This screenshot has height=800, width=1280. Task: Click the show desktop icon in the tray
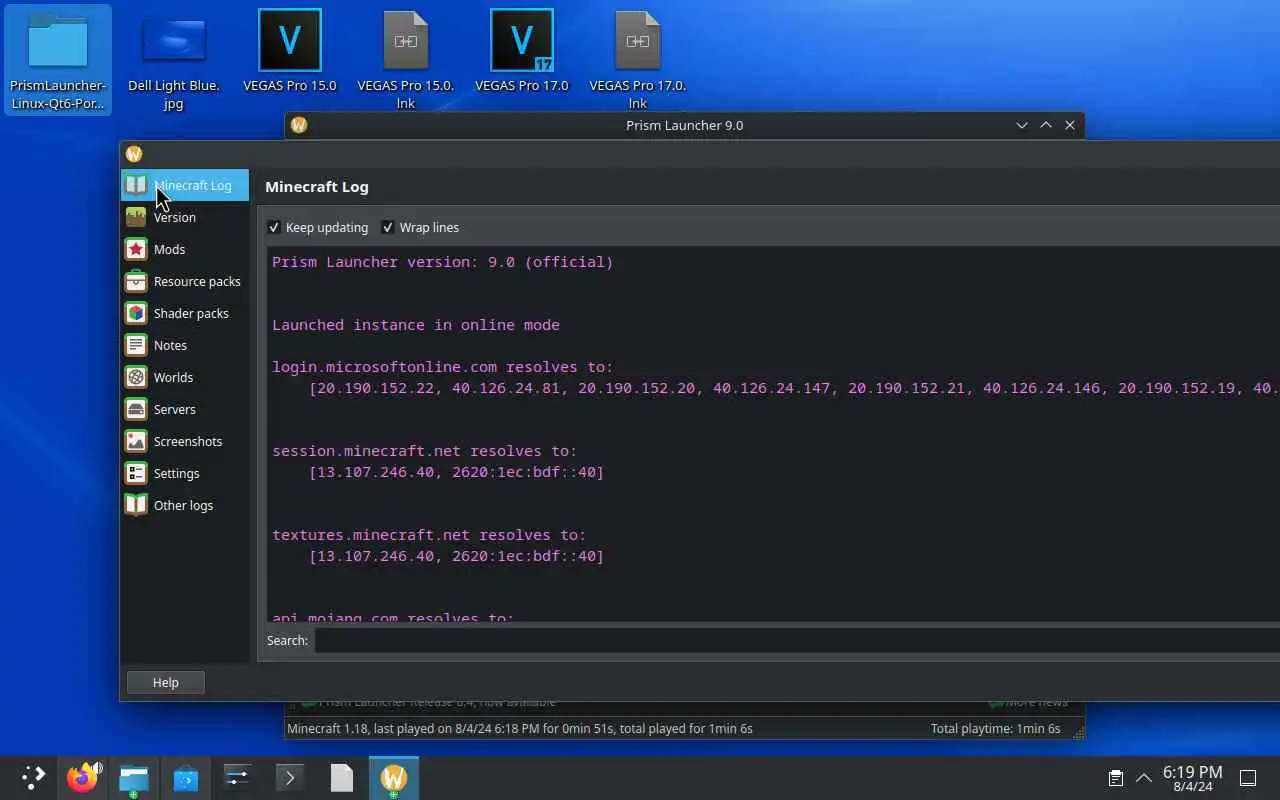(x=1248, y=778)
